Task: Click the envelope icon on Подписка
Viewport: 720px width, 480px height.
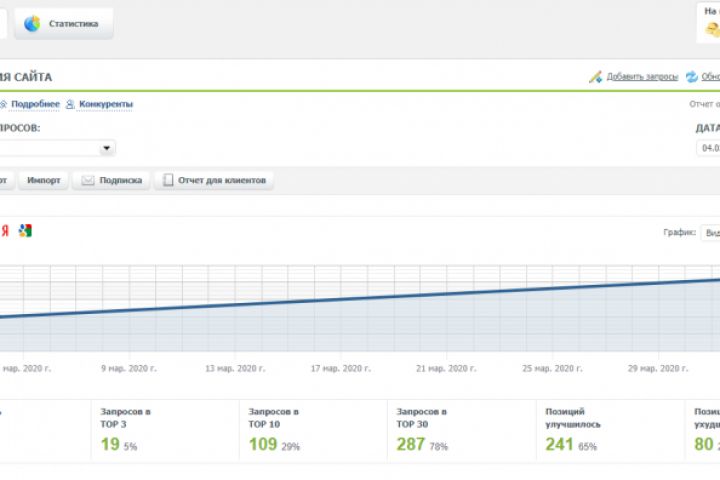Action: click(88, 180)
